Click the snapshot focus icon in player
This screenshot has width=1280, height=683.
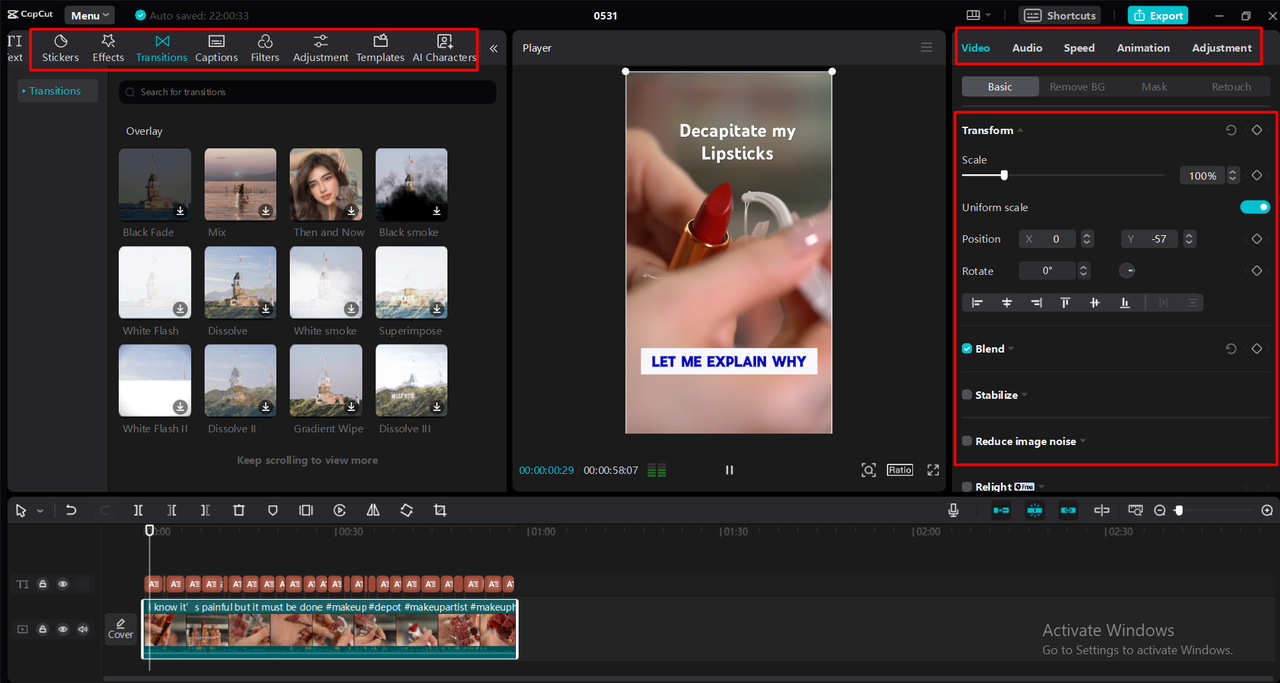click(868, 470)
